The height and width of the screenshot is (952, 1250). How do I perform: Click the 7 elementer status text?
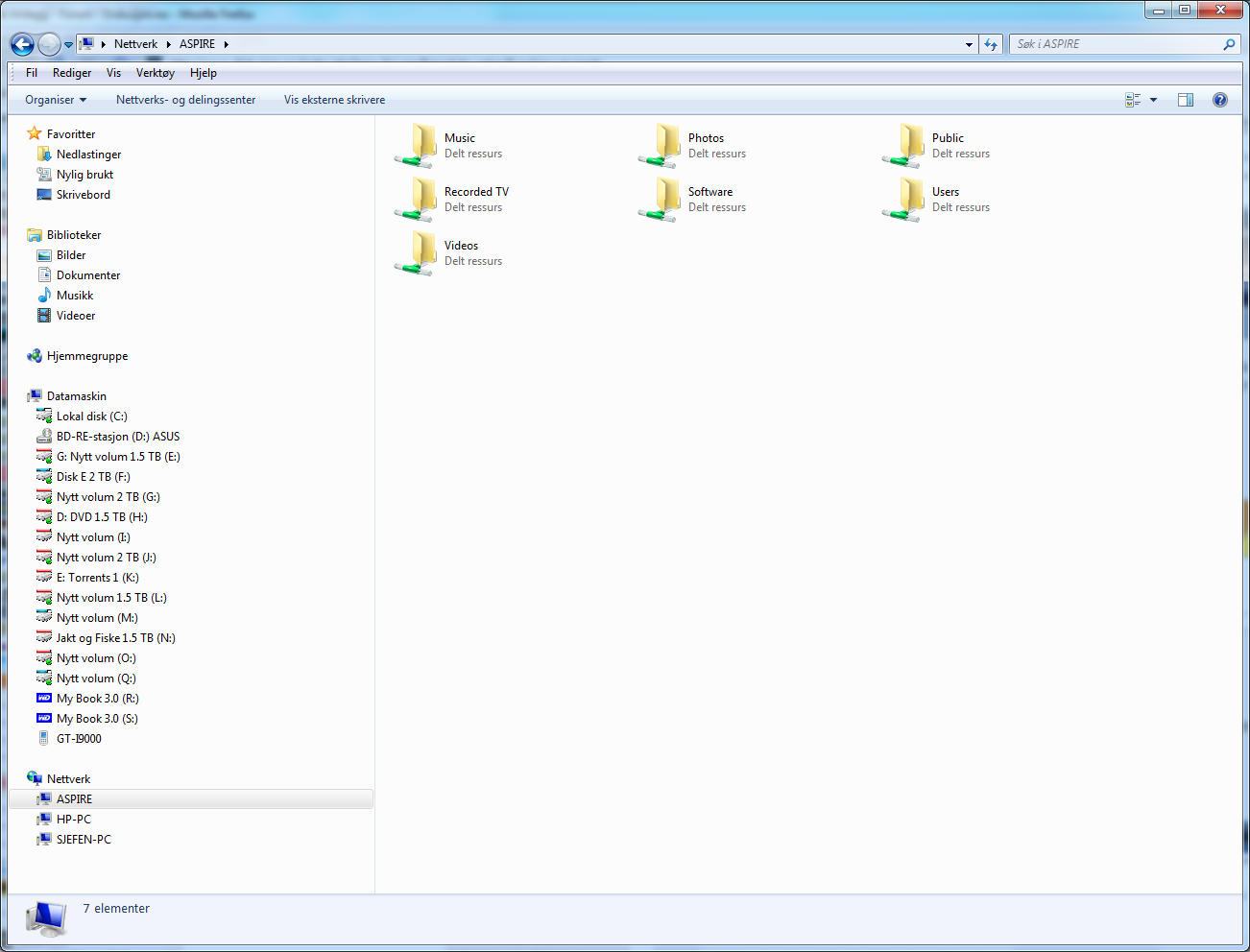pyautogui.click(x=116, y=909)
